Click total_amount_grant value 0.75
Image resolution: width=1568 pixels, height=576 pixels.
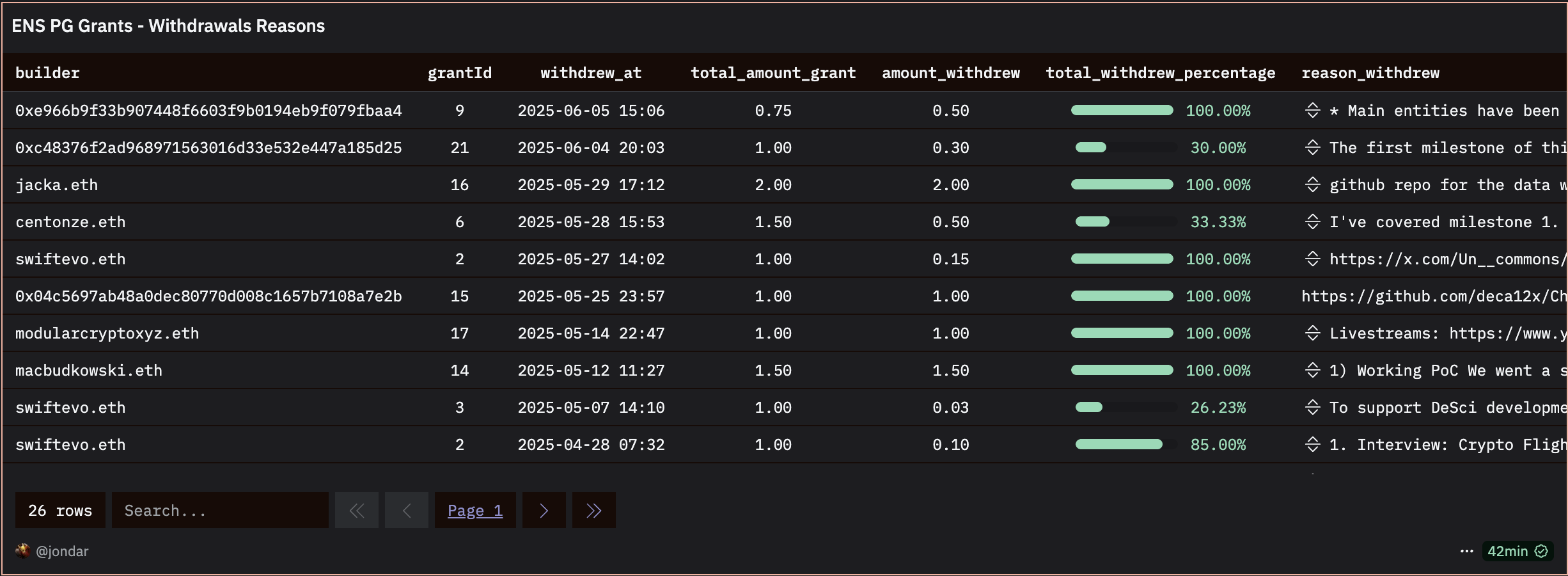(x=773, y=110)
